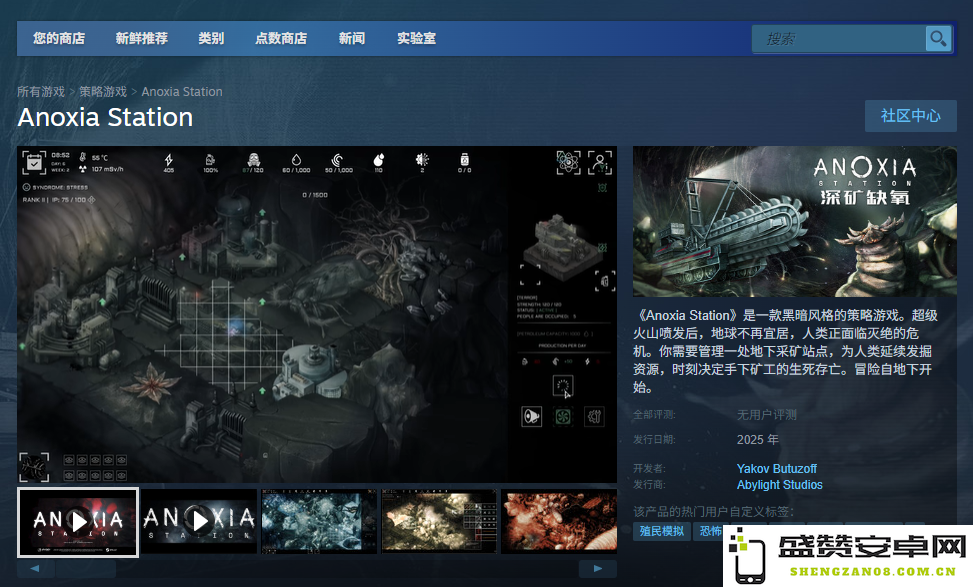The image size is (973, 587).
Task: Open the 类别 menu
Action: tap(211, 38)
